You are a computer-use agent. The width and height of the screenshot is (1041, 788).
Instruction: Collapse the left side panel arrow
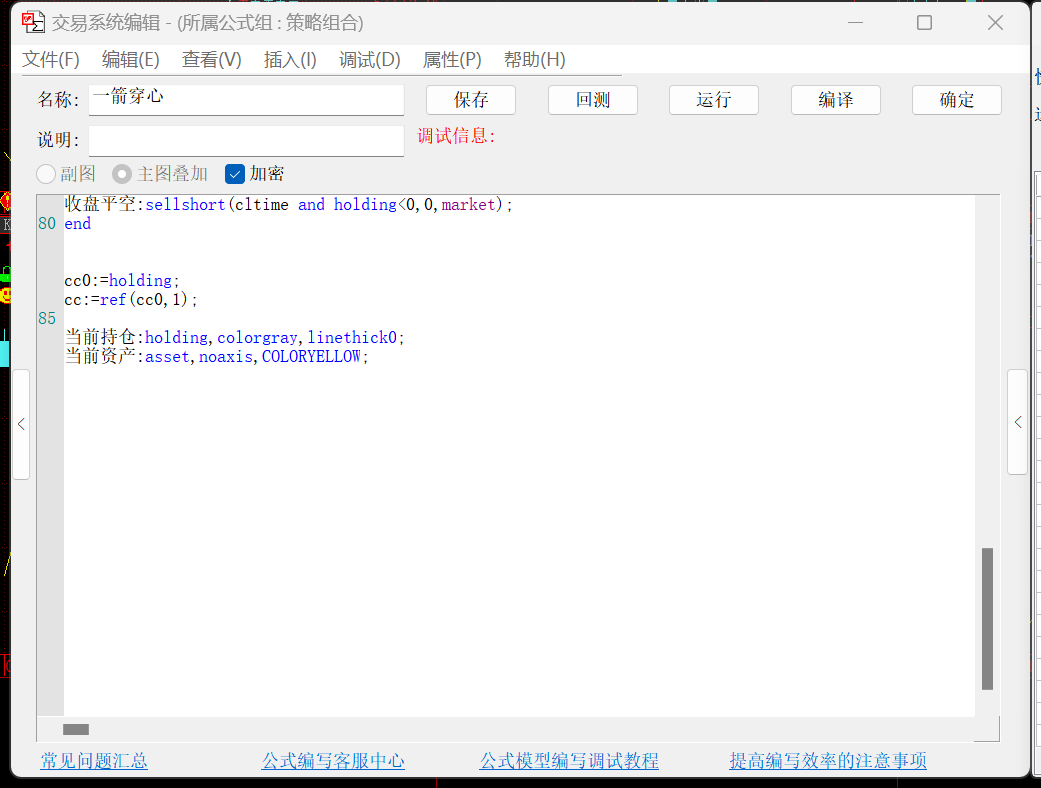coord(21,424)
